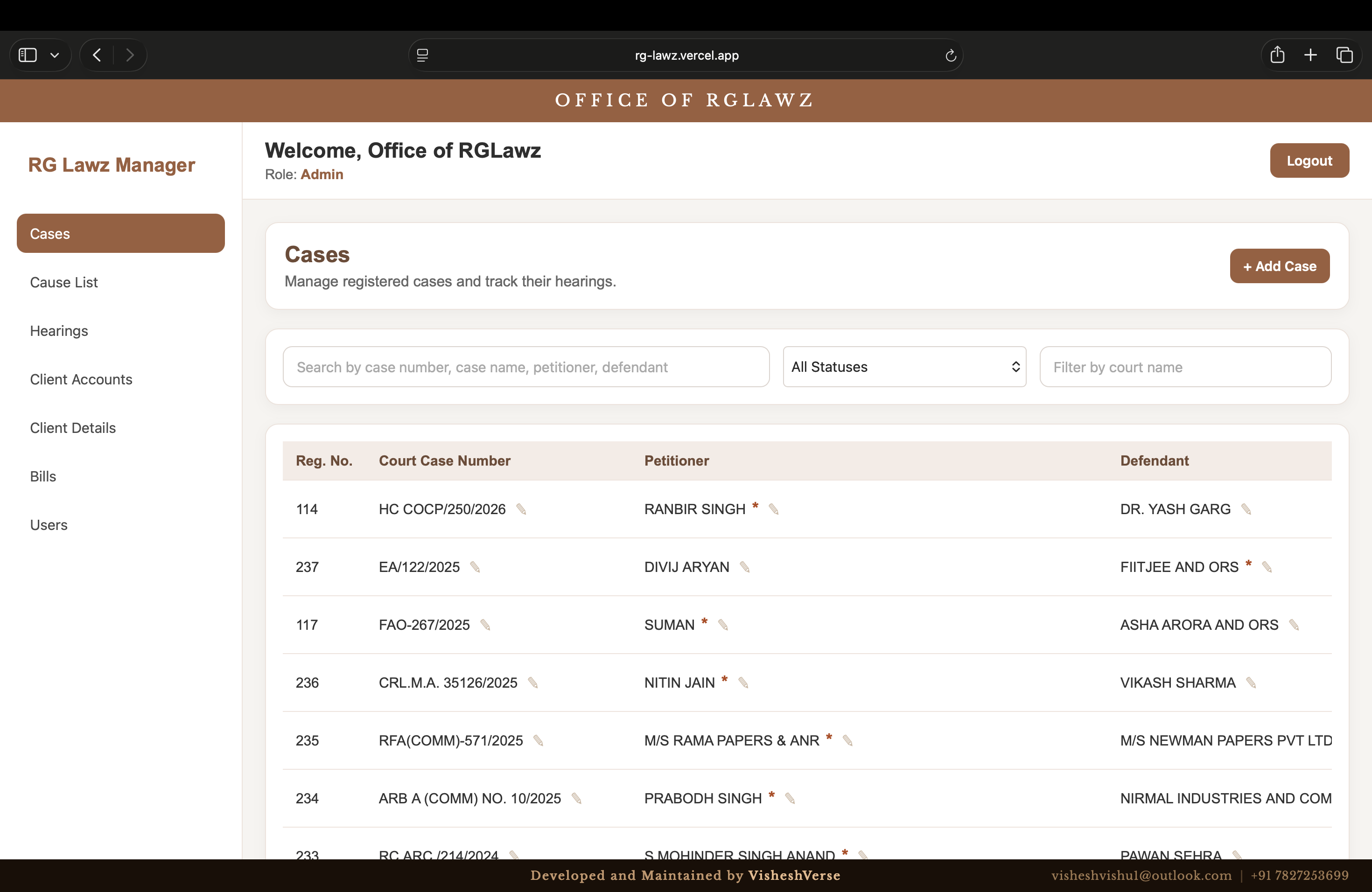The width and height of the screenshot is (1372, 892).
Task: Open Cause List in the sidebar
Action: (63, 282)
